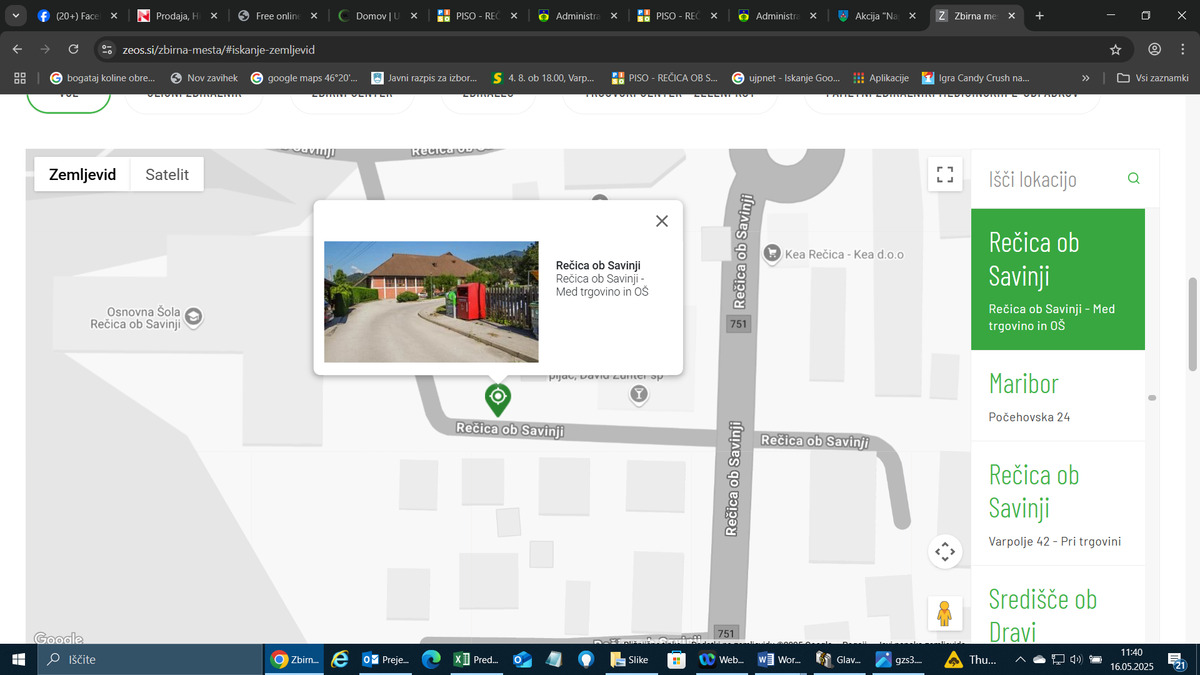This screenshot has width=1200, height=675.
Task: Select the Zemljevid map view
Action: 82,175
